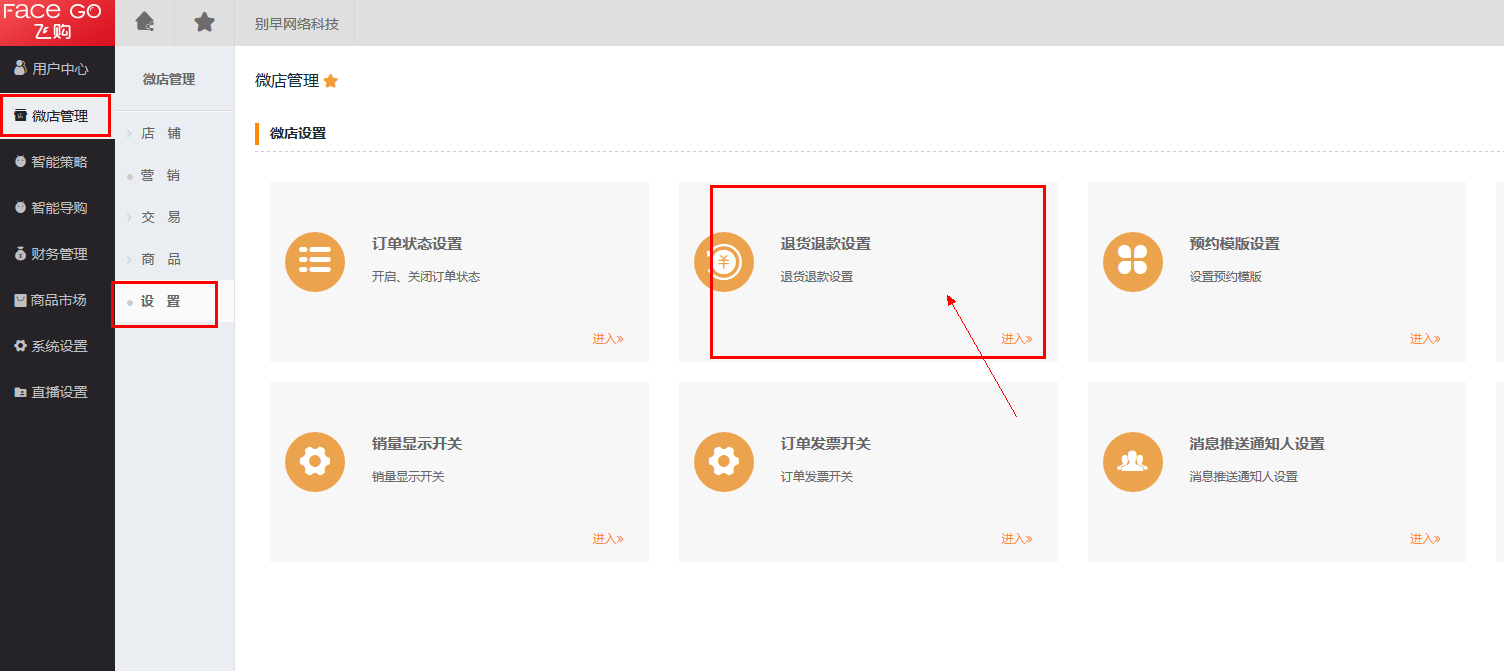
Task: Select 营销 in the submenu
Action: [160, 175]
